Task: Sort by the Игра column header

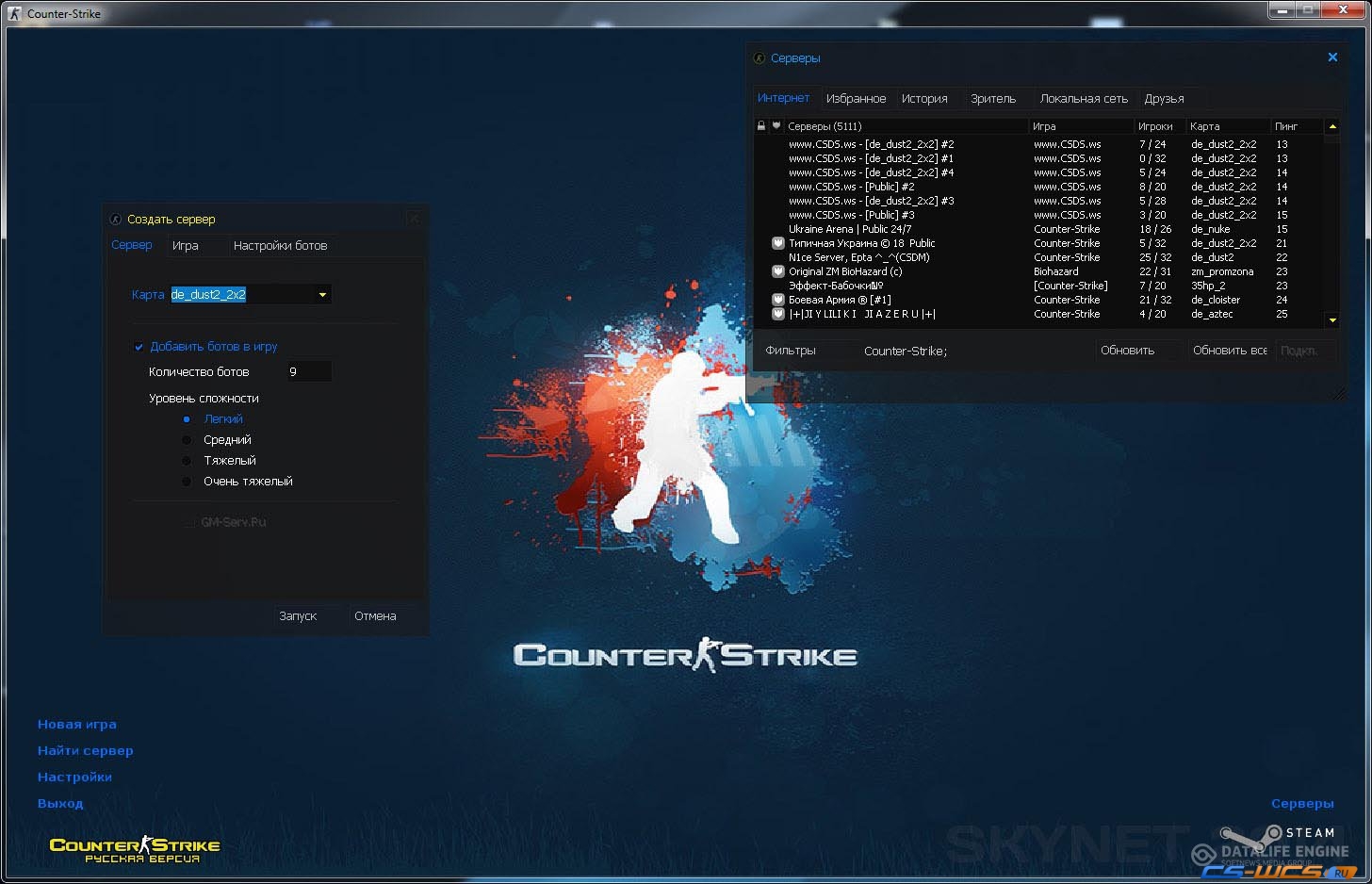Action: point(1082,126)
